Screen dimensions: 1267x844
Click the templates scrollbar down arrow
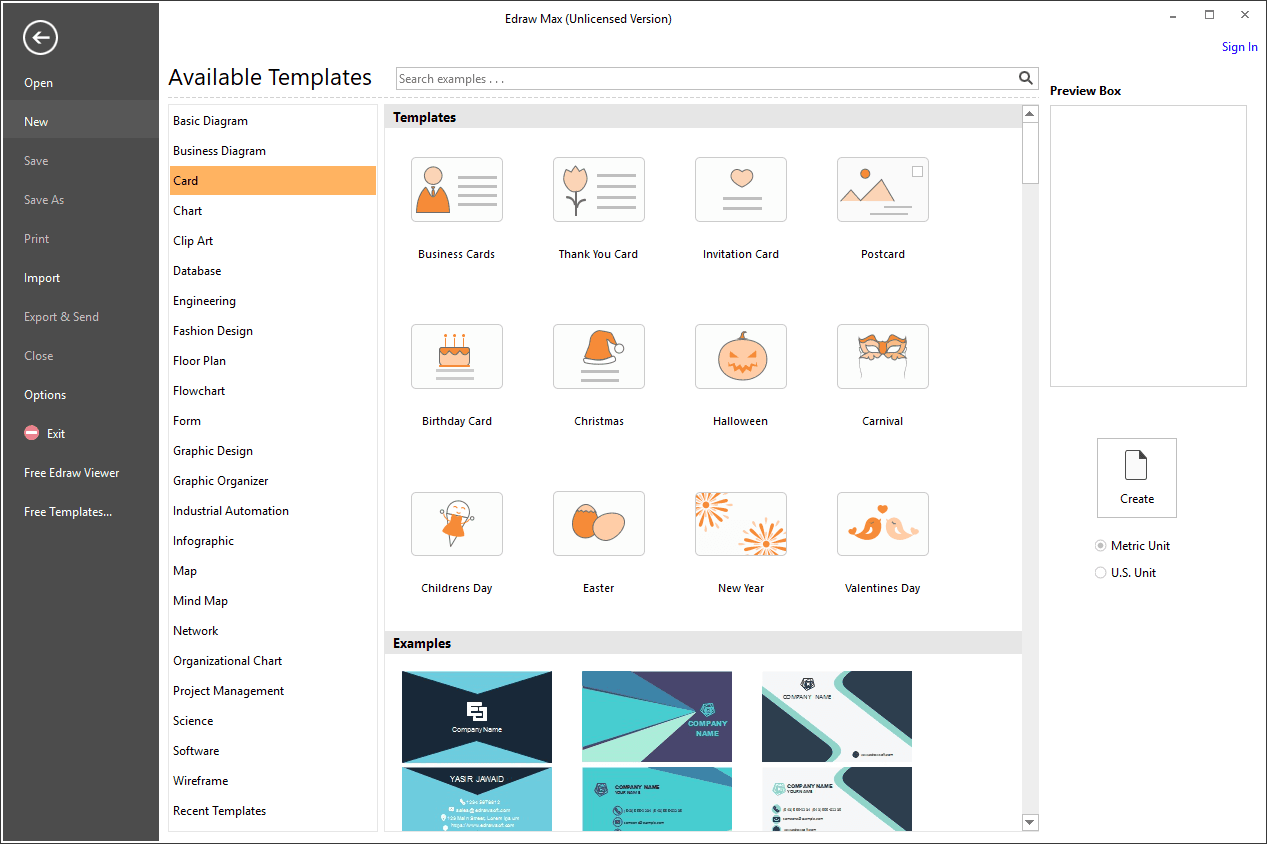point(1030,822)
